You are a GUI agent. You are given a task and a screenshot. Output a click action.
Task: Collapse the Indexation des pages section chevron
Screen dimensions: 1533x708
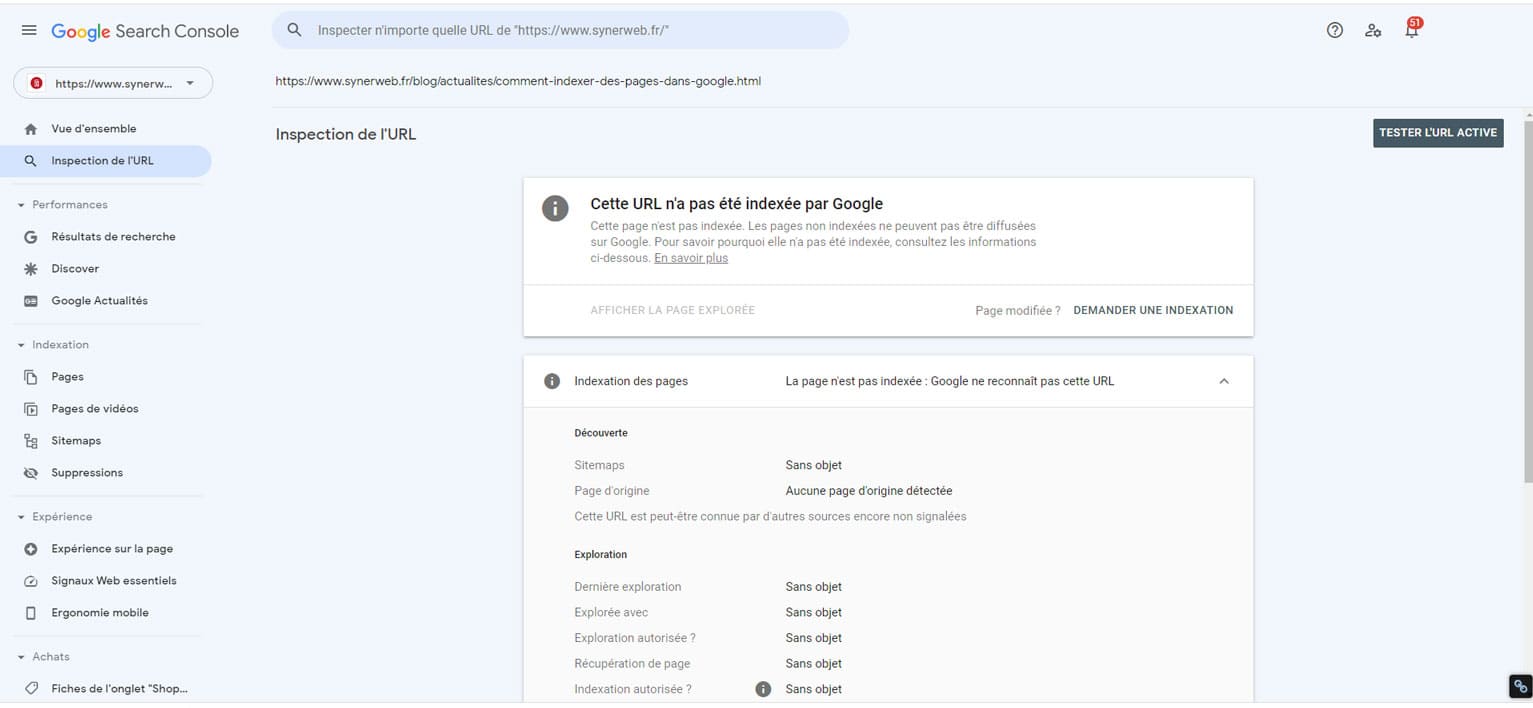[x=1224, y=381]
